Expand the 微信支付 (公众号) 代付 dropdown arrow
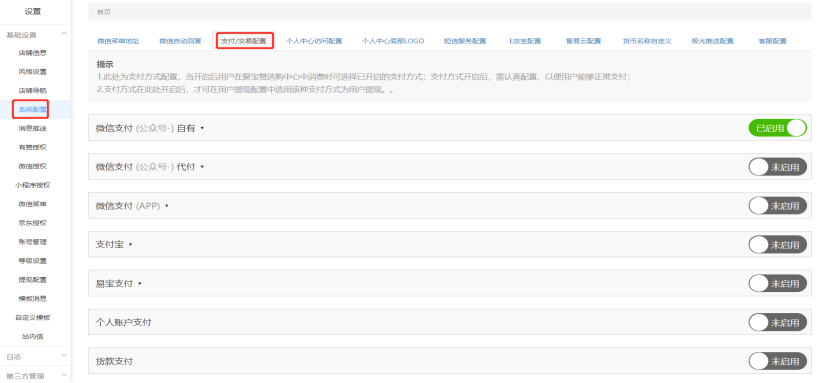829x383 pixels. pos(202,167)
